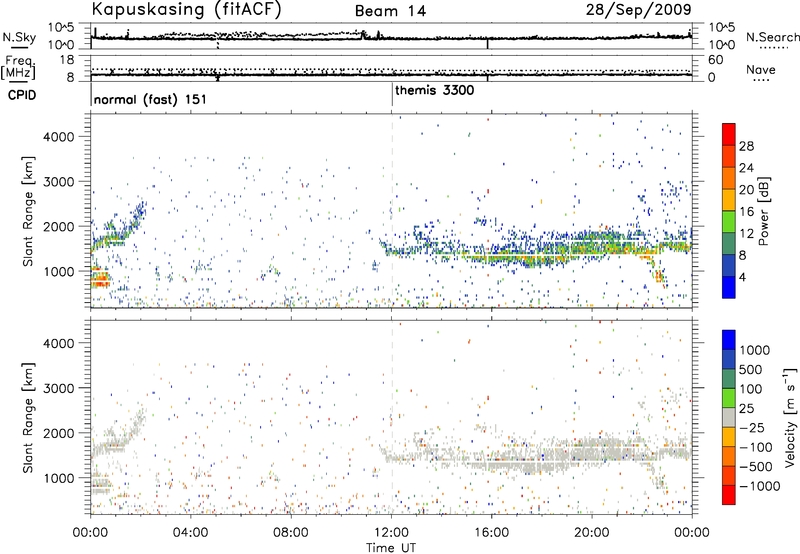Click the 'Nave' legend label
800x554 pixels.
click(761, 70)
